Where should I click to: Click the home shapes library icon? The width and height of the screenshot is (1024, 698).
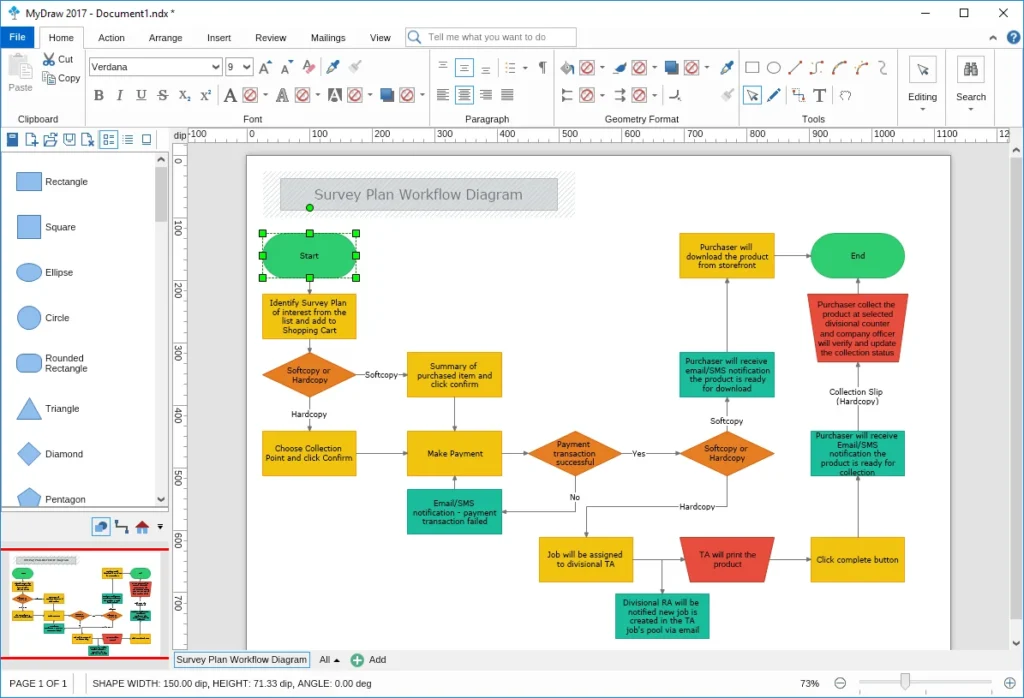coord(142,527)
